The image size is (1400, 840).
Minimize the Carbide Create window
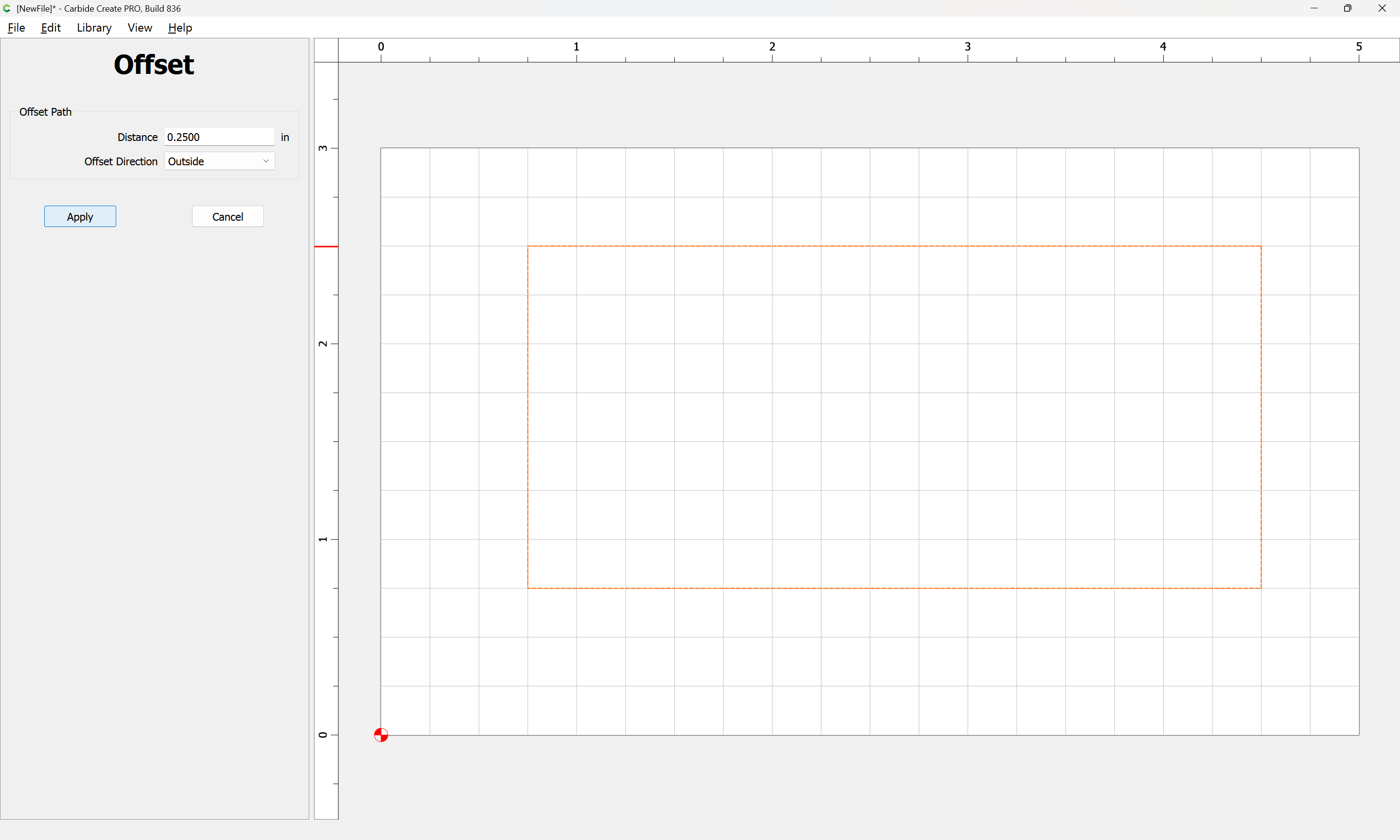coord(1314,8)
